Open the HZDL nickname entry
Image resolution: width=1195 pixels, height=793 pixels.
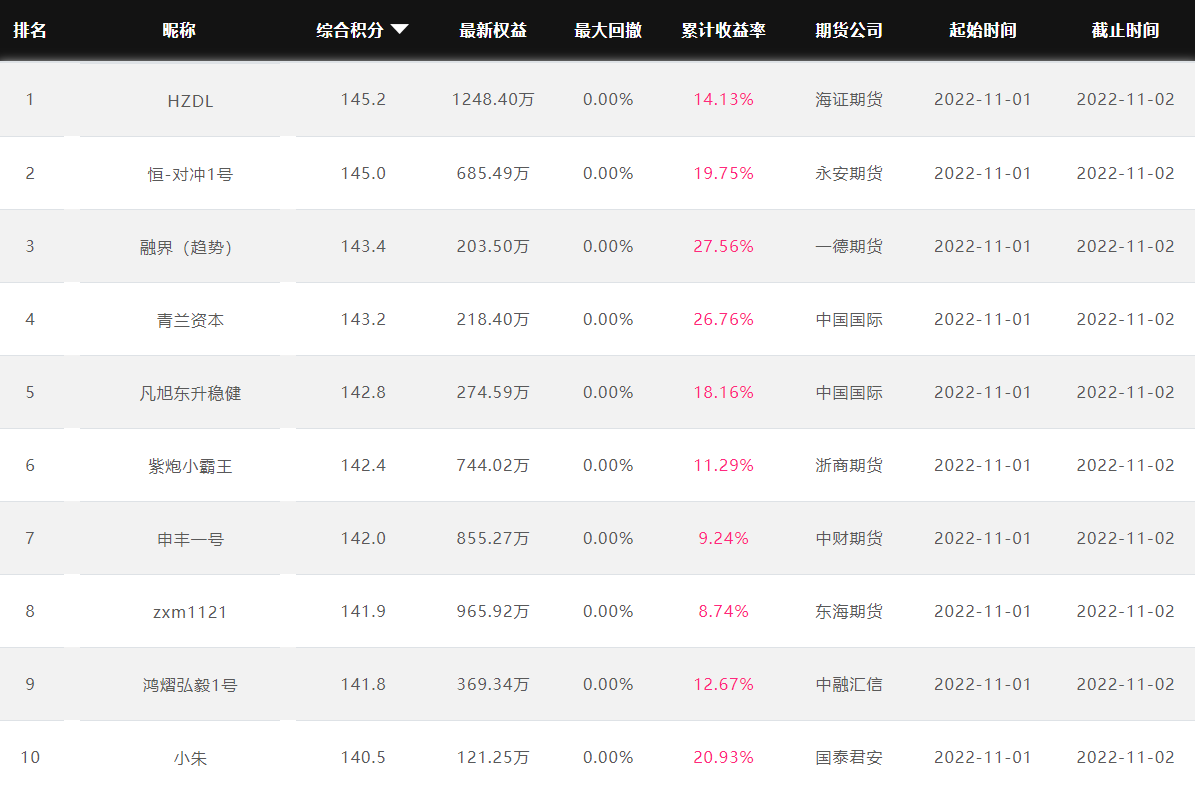point(191,101)
